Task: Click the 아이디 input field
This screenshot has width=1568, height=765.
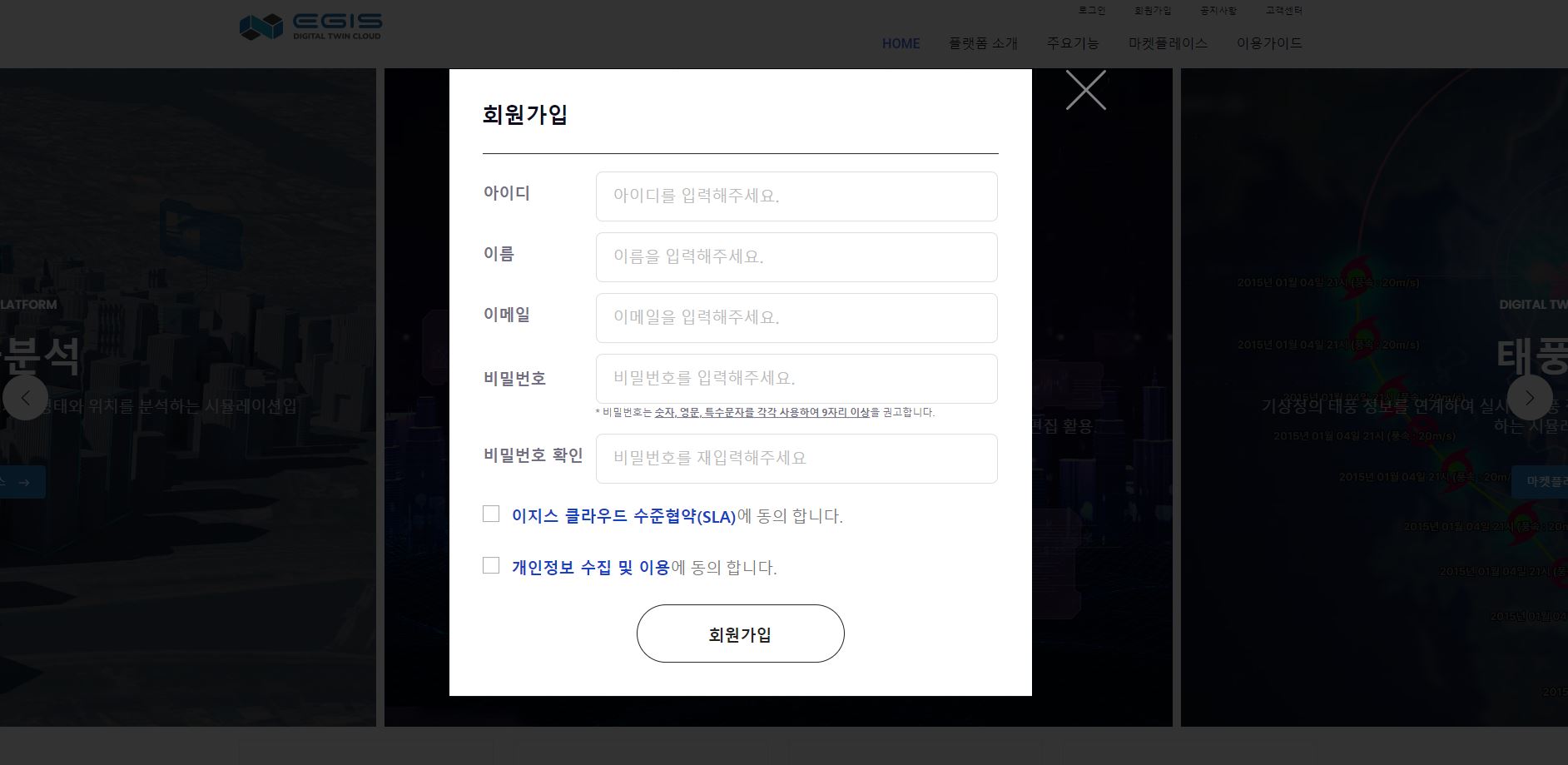Action: click(796, 196)
